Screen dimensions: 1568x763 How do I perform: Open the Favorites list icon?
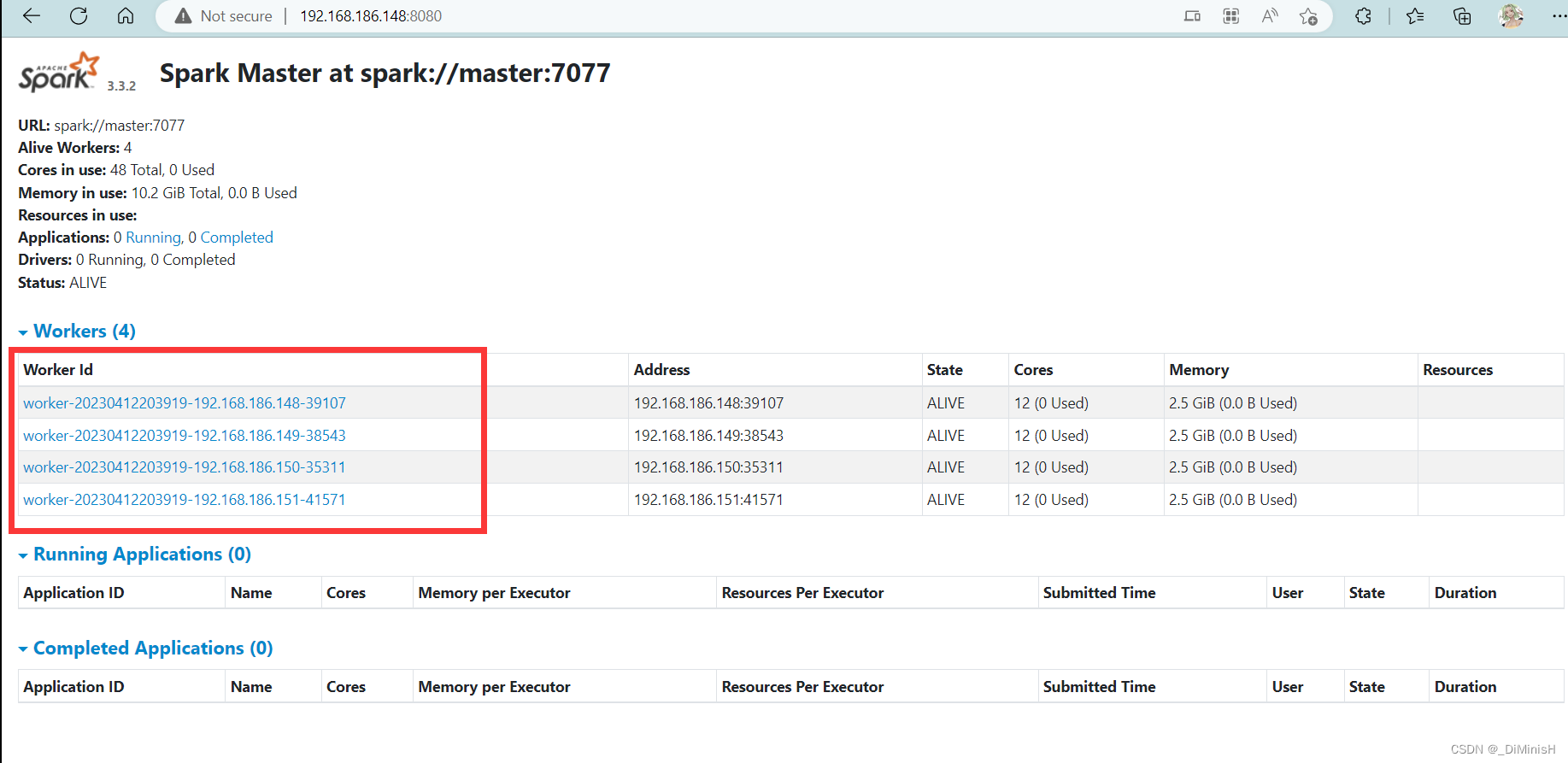tap(1415, 16)
